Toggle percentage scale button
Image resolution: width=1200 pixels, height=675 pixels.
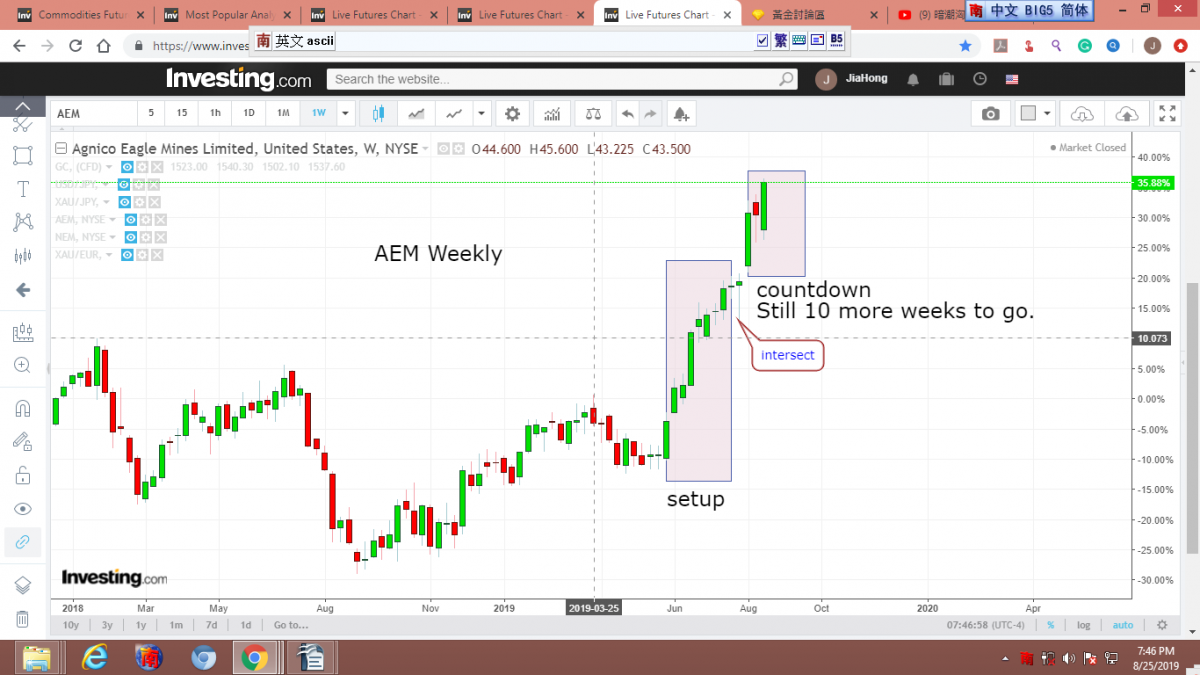coord(1050,625)
